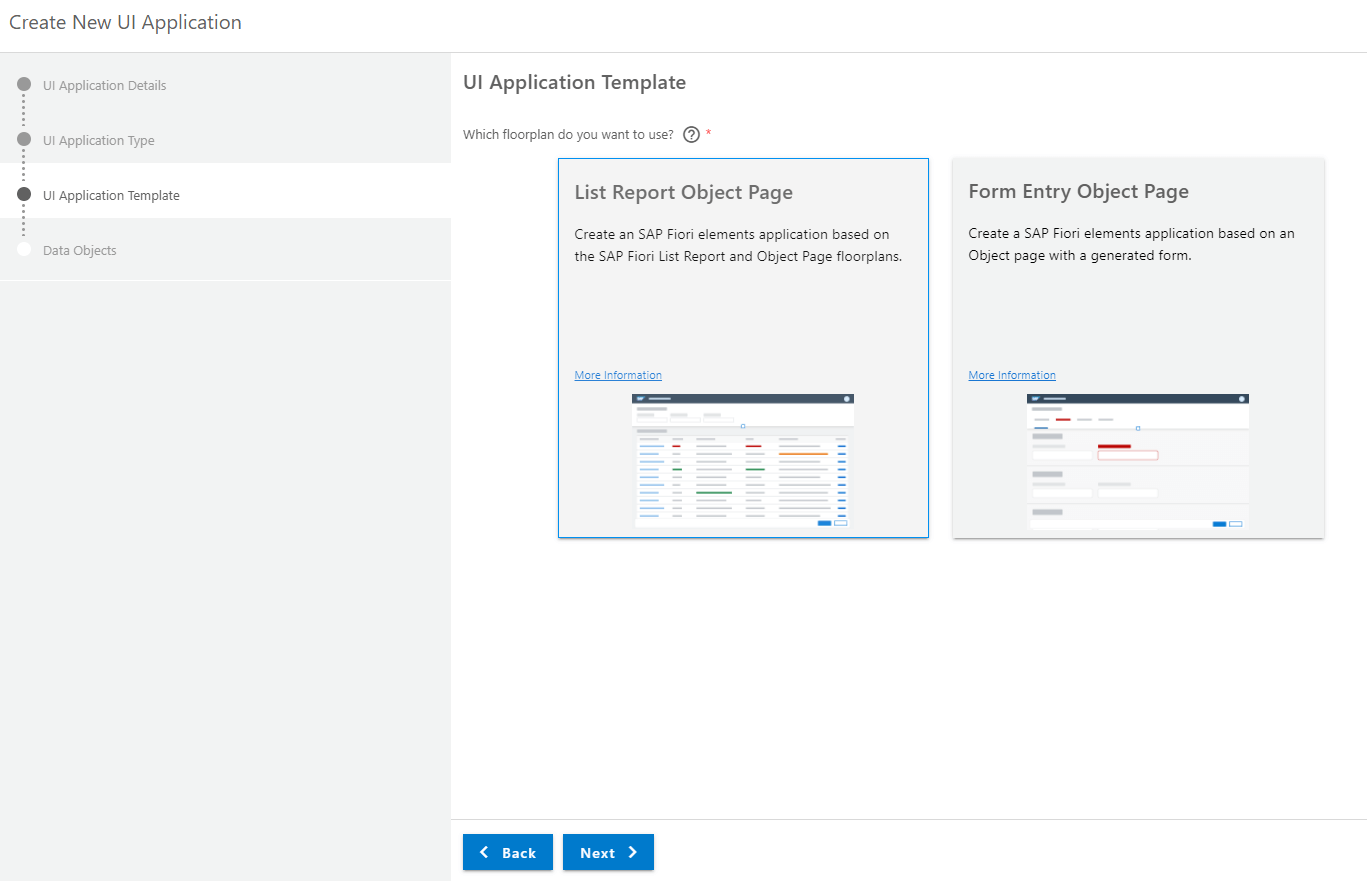Click the Data Objects step circle
Screen dimensions: 1367x881
point(24,249)
